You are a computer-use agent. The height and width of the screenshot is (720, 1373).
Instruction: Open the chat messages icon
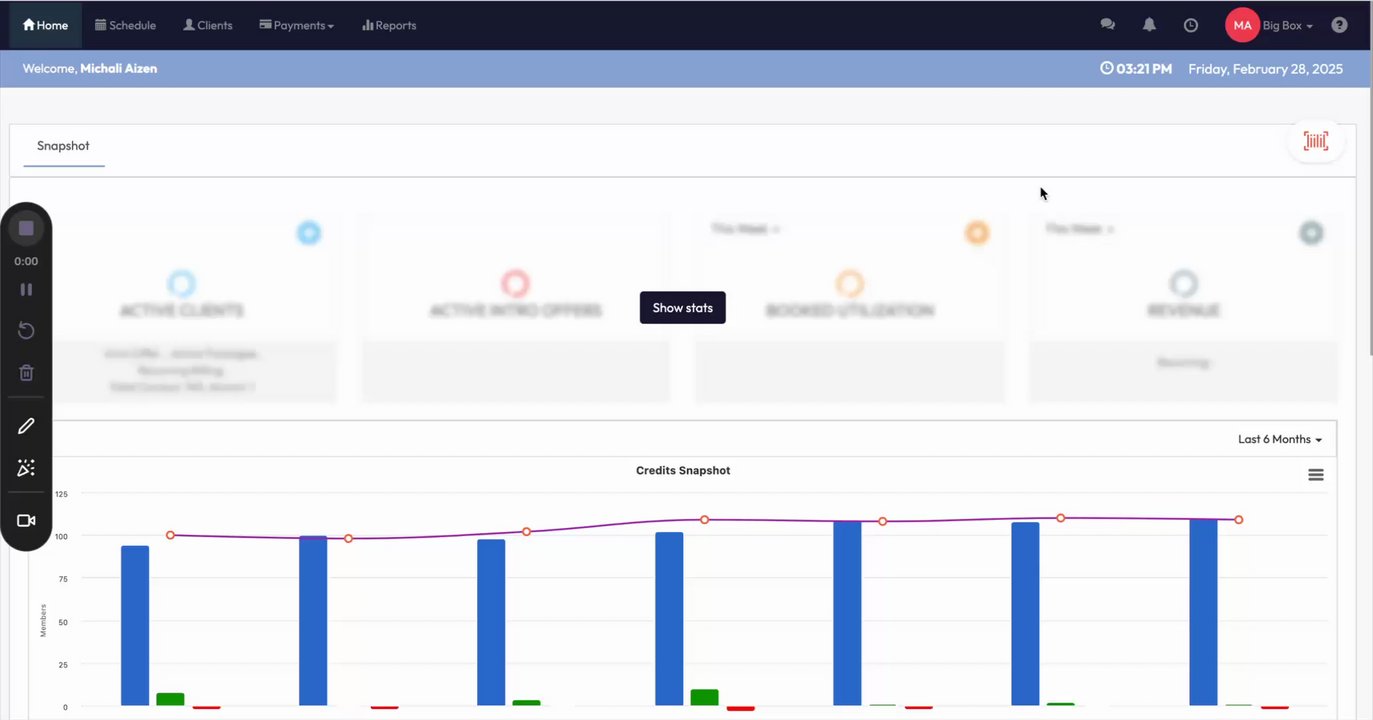tap(1108, 25)
